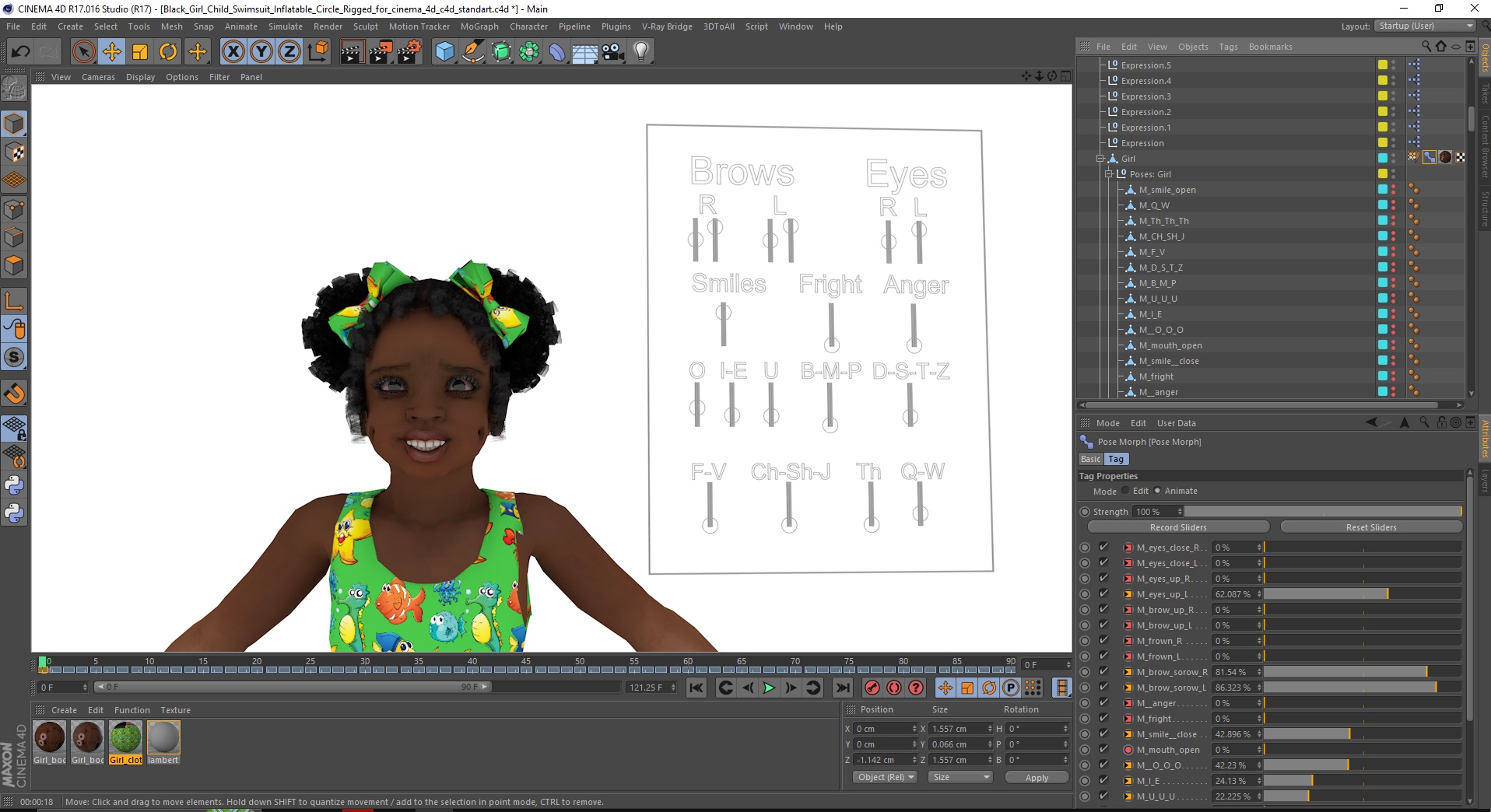Activate the Move tool
Image resolution: width=1491 pixels, height=812 pixels.
click(112, 52)
